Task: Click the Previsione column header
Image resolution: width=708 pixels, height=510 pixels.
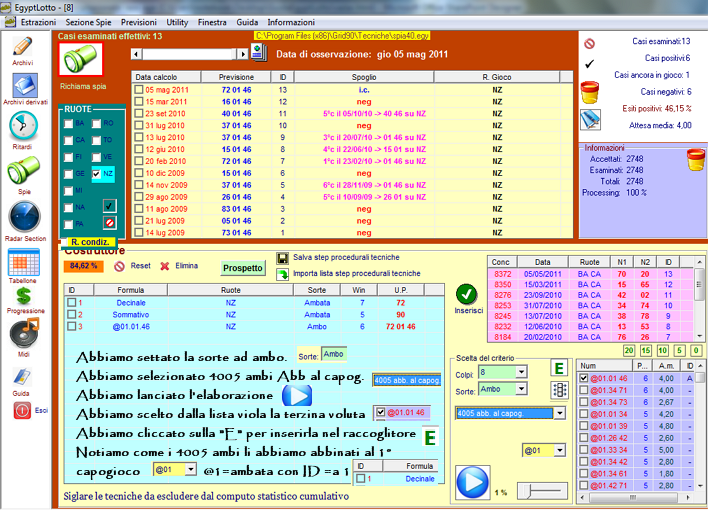Action: coord(236,77)
